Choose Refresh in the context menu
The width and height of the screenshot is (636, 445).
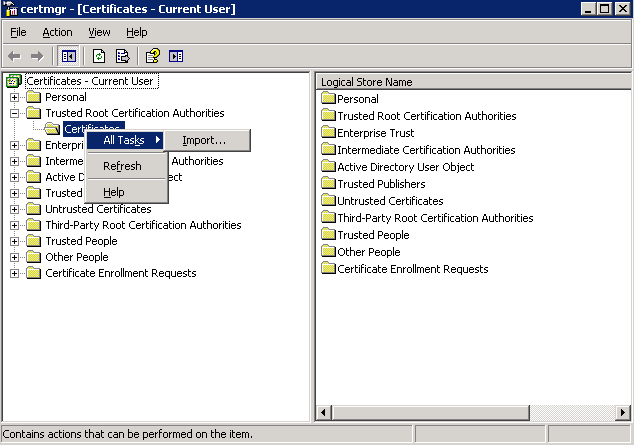click(x=126, y=166)
